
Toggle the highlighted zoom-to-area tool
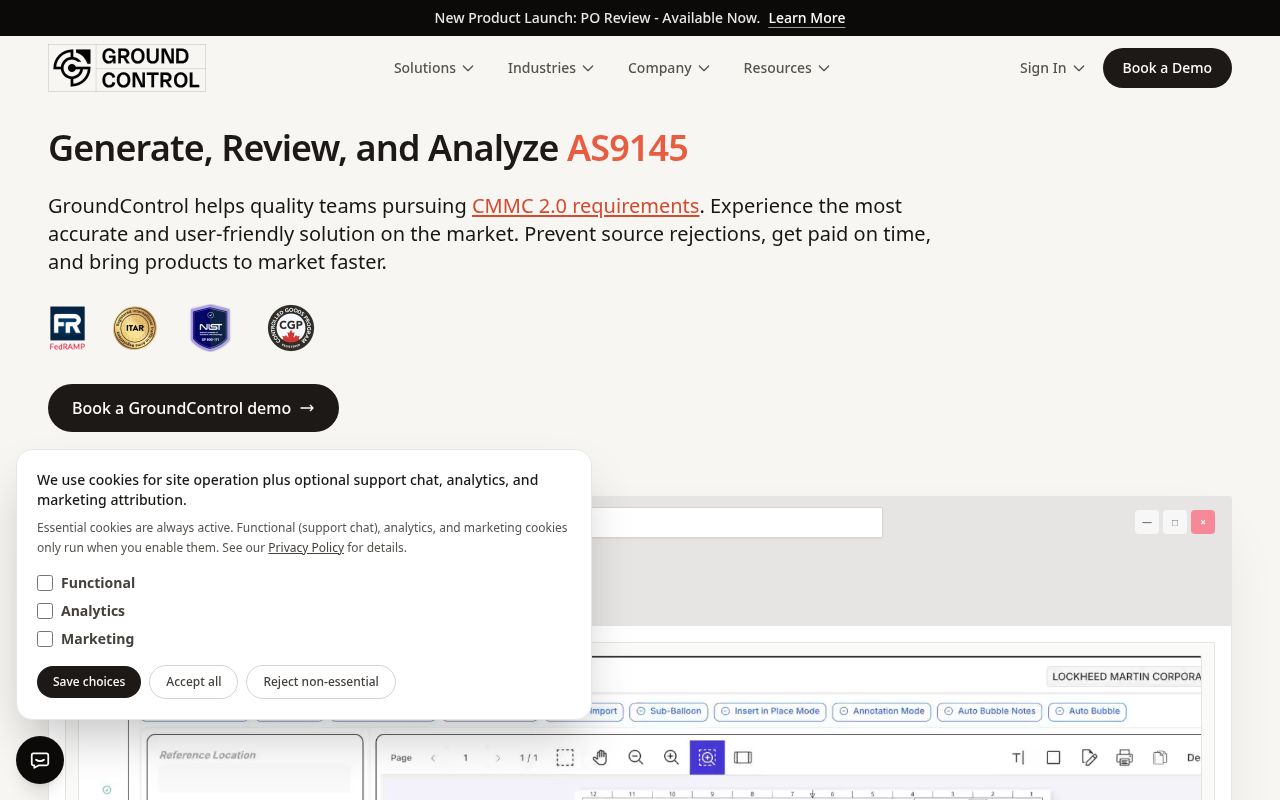[x=707, y=758]
